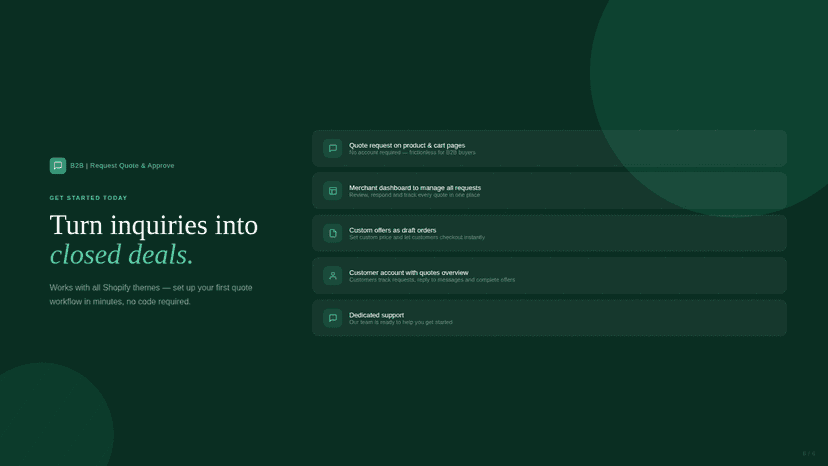This screenshot has width=828, height=466.
Task: Click 'Set custom price' subtitle text
Action: 417,237
